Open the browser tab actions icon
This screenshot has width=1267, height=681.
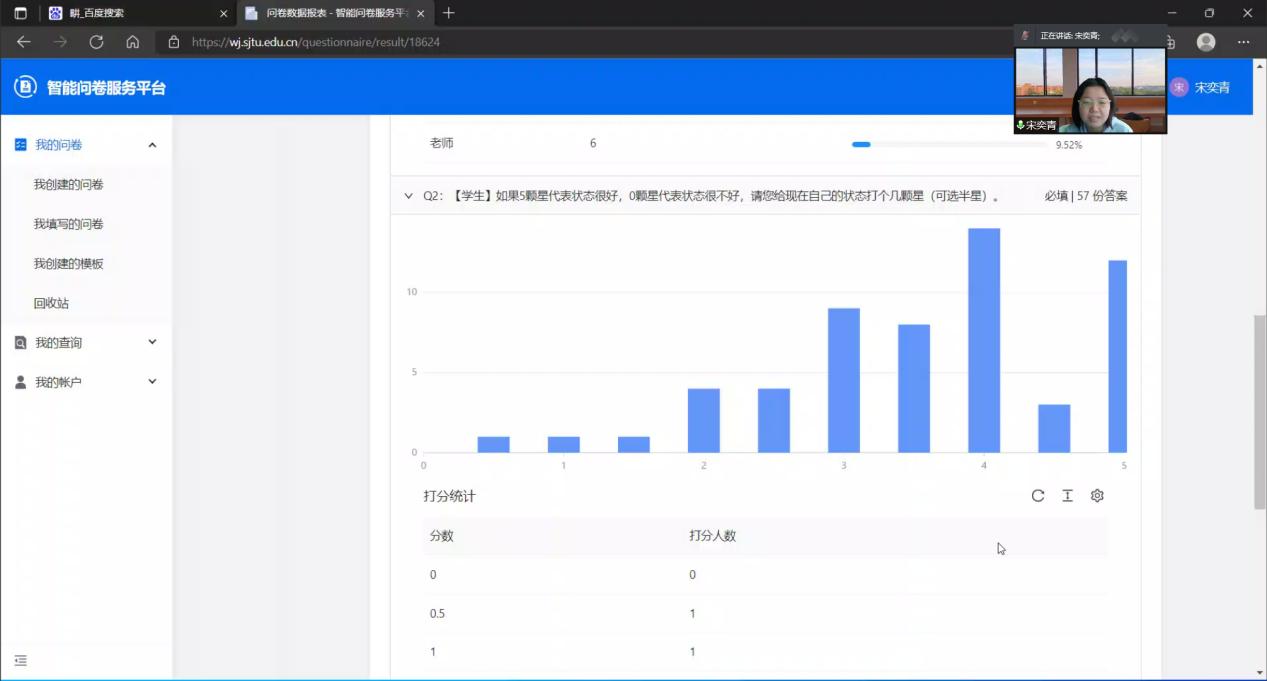(20, 13)
